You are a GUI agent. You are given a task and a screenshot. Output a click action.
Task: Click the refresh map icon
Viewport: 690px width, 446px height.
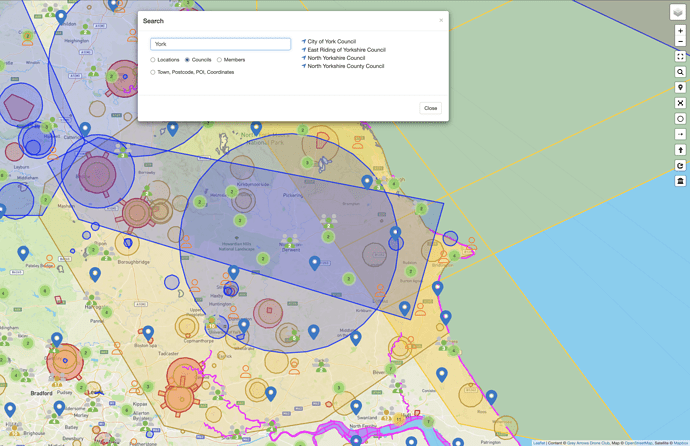[680, 166]
